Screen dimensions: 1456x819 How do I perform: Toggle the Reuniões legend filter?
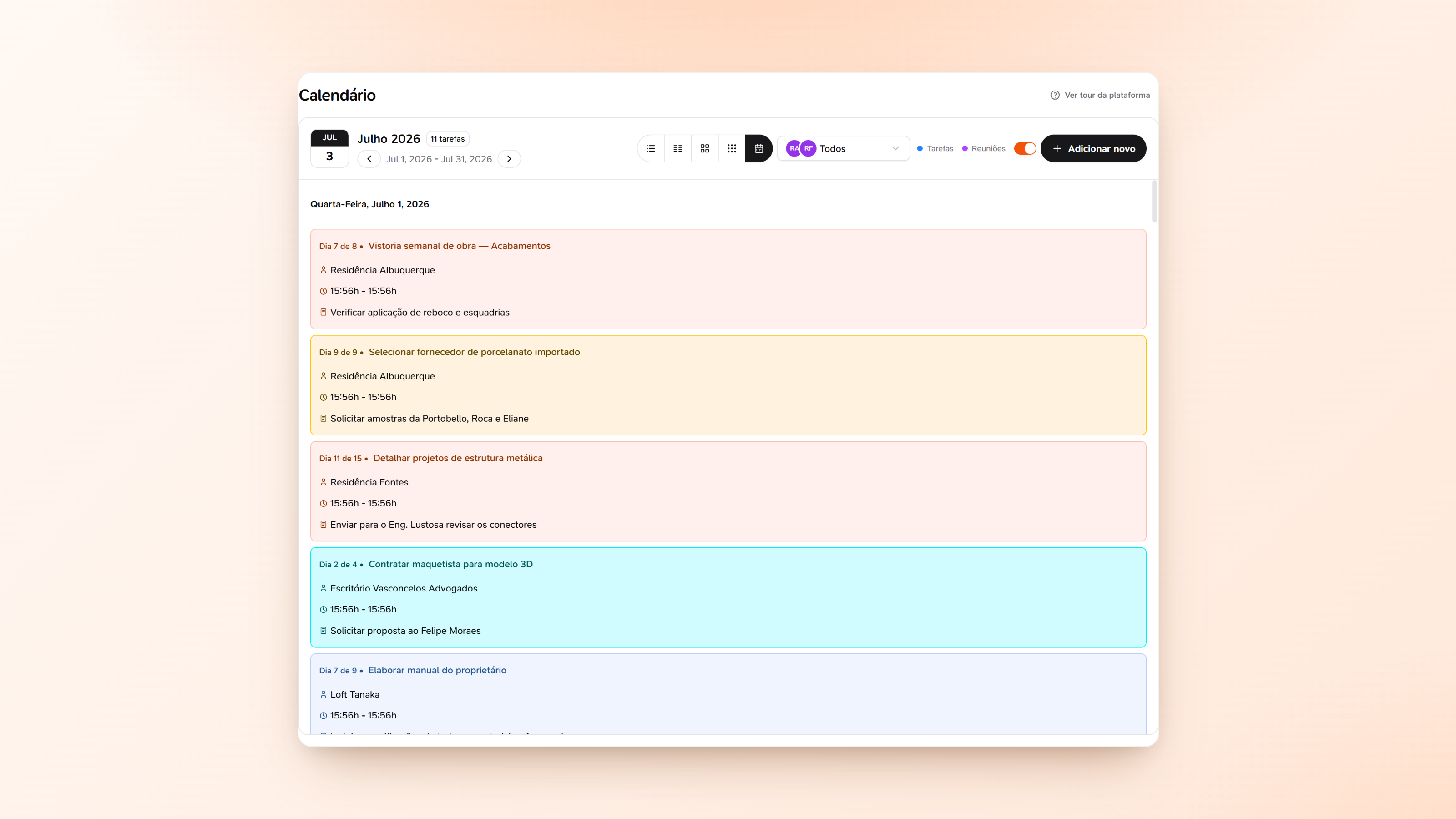983,148
